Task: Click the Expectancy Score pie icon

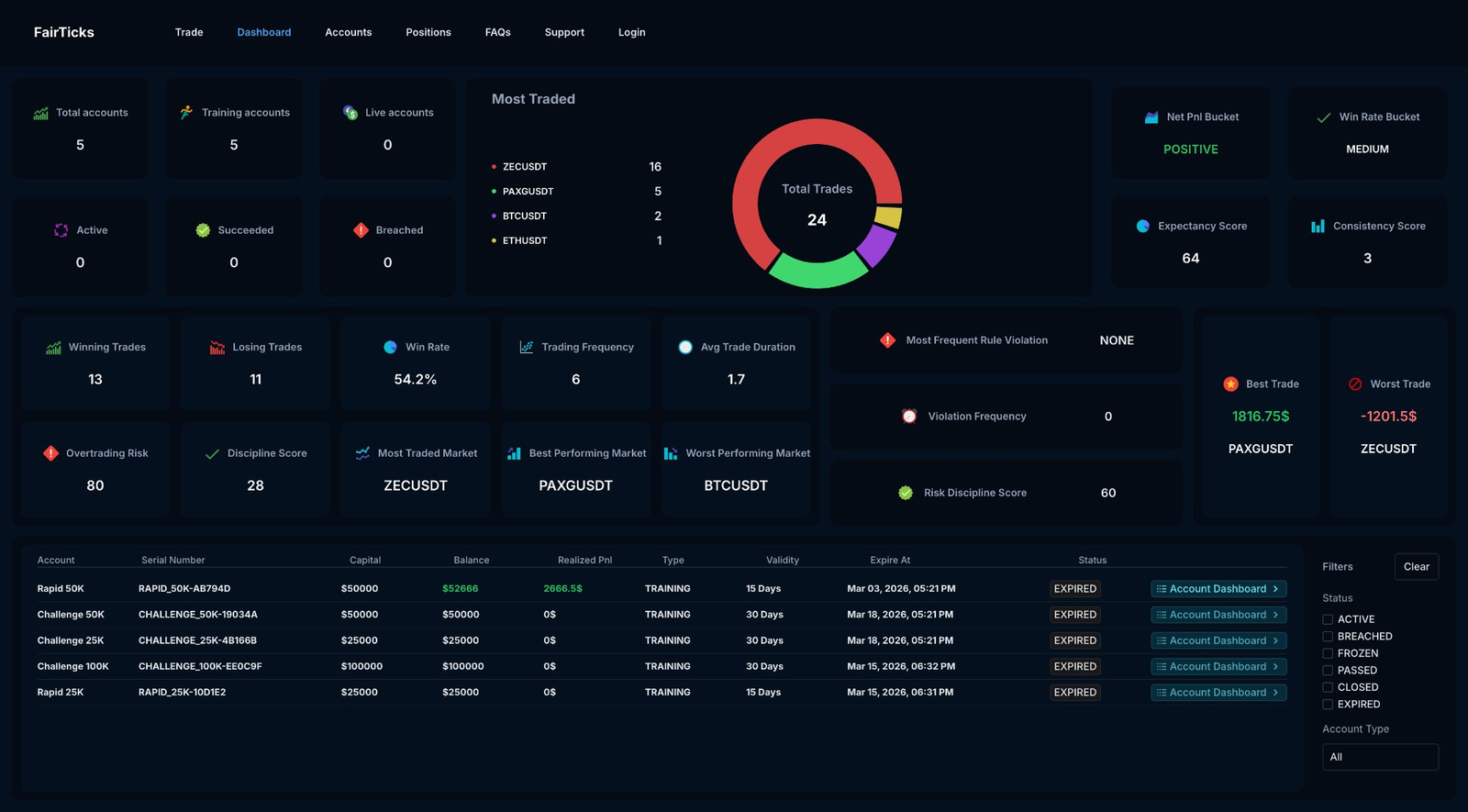Action: click(1142, 226)
